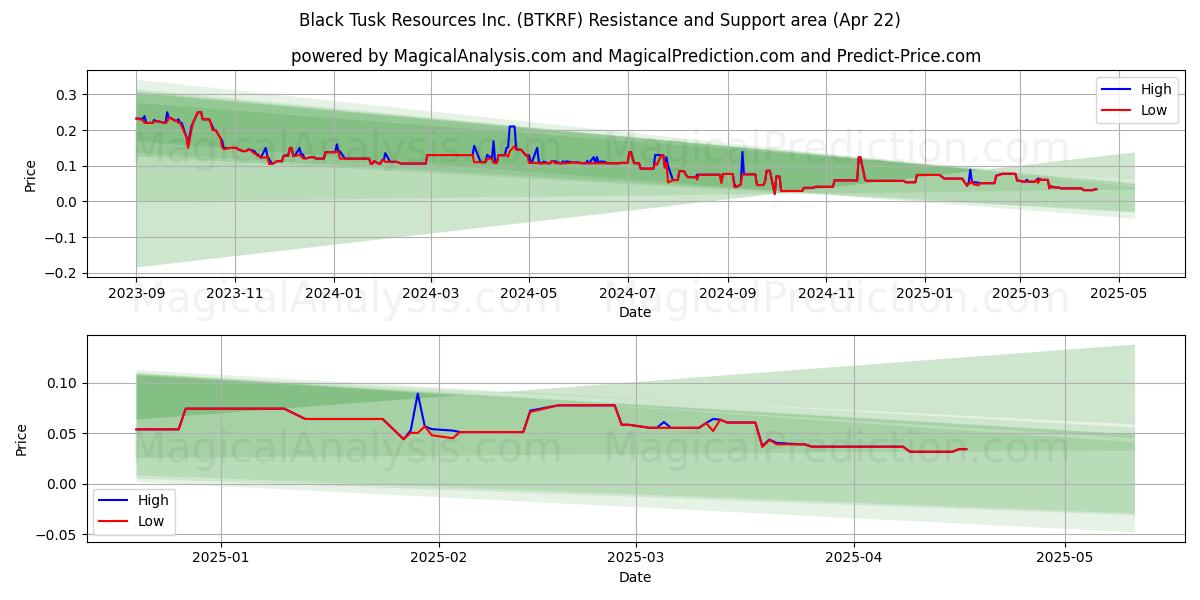Click the 2024-09 tick label on top chart
The image size is (1200, 600).
tap(728, 294)
